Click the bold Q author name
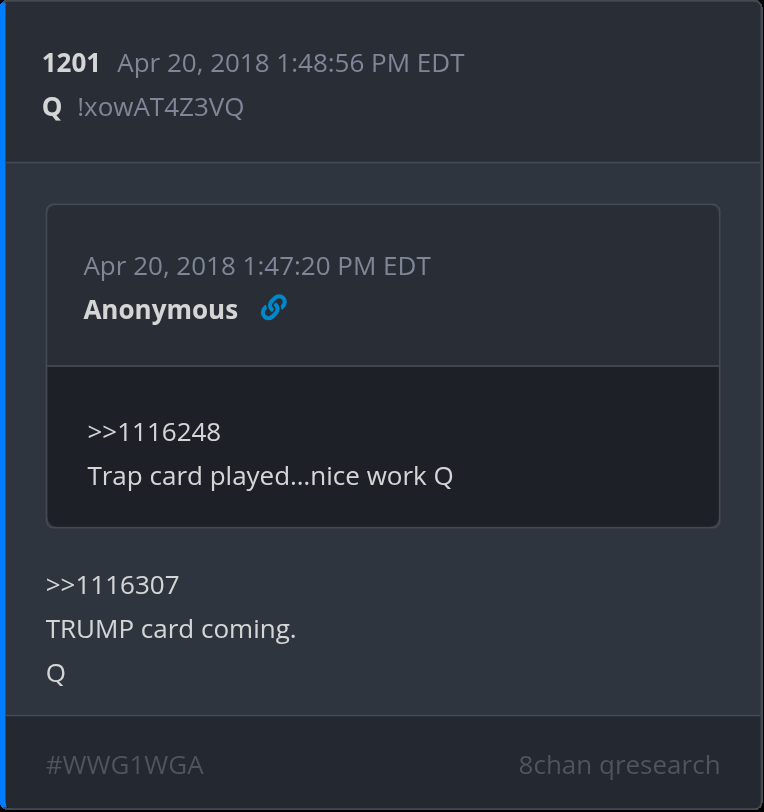 (52, 108)
